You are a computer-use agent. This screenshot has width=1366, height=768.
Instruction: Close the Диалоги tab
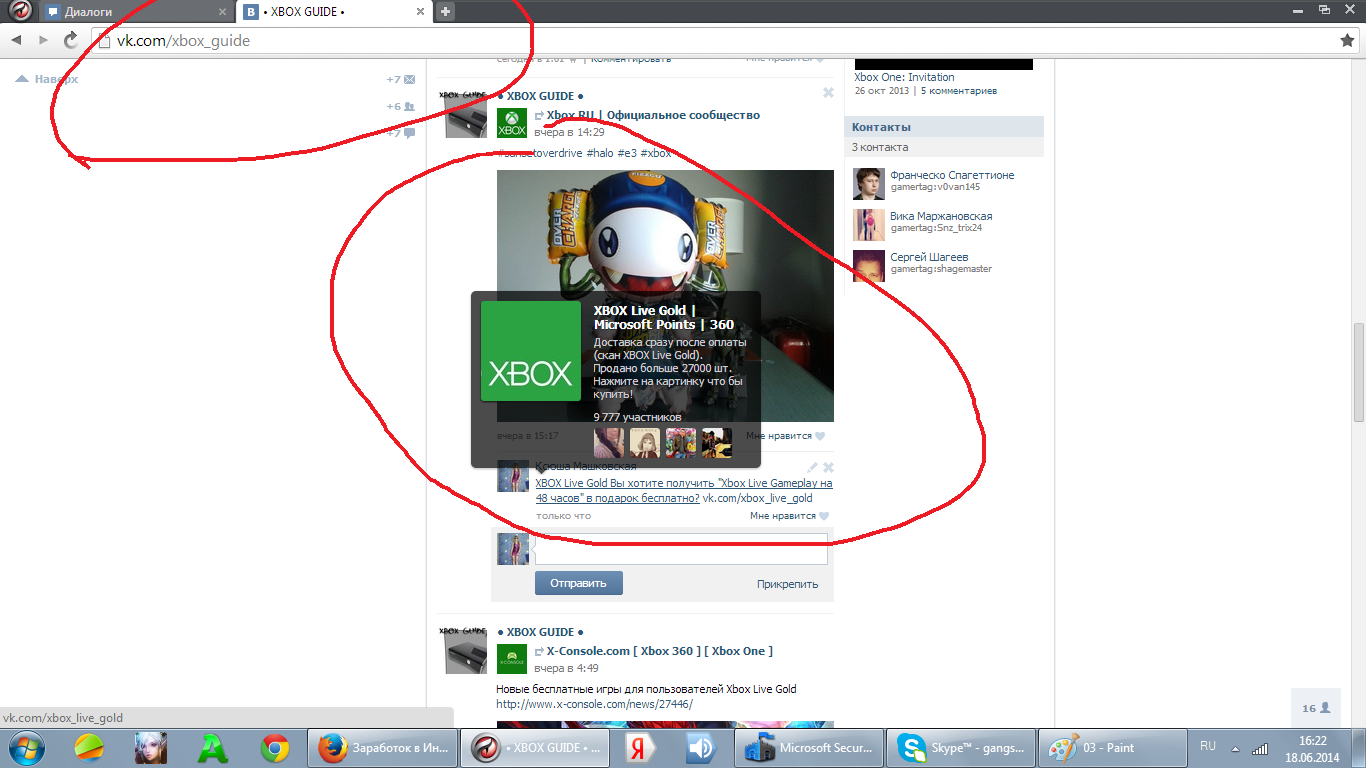(222, 12)
